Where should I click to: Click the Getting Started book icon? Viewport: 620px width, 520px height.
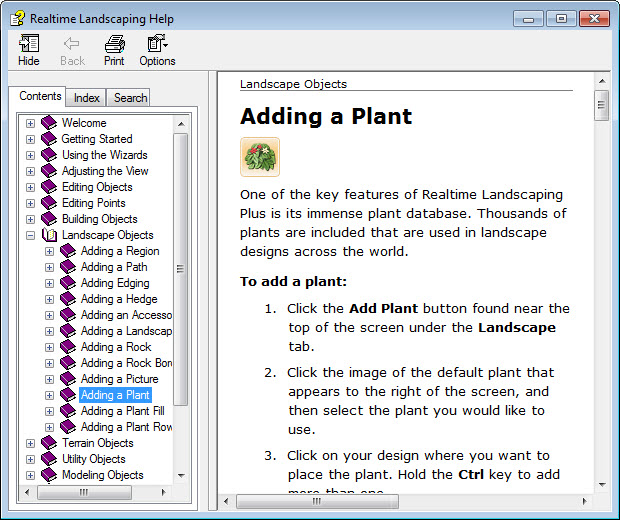coord(49,139)
